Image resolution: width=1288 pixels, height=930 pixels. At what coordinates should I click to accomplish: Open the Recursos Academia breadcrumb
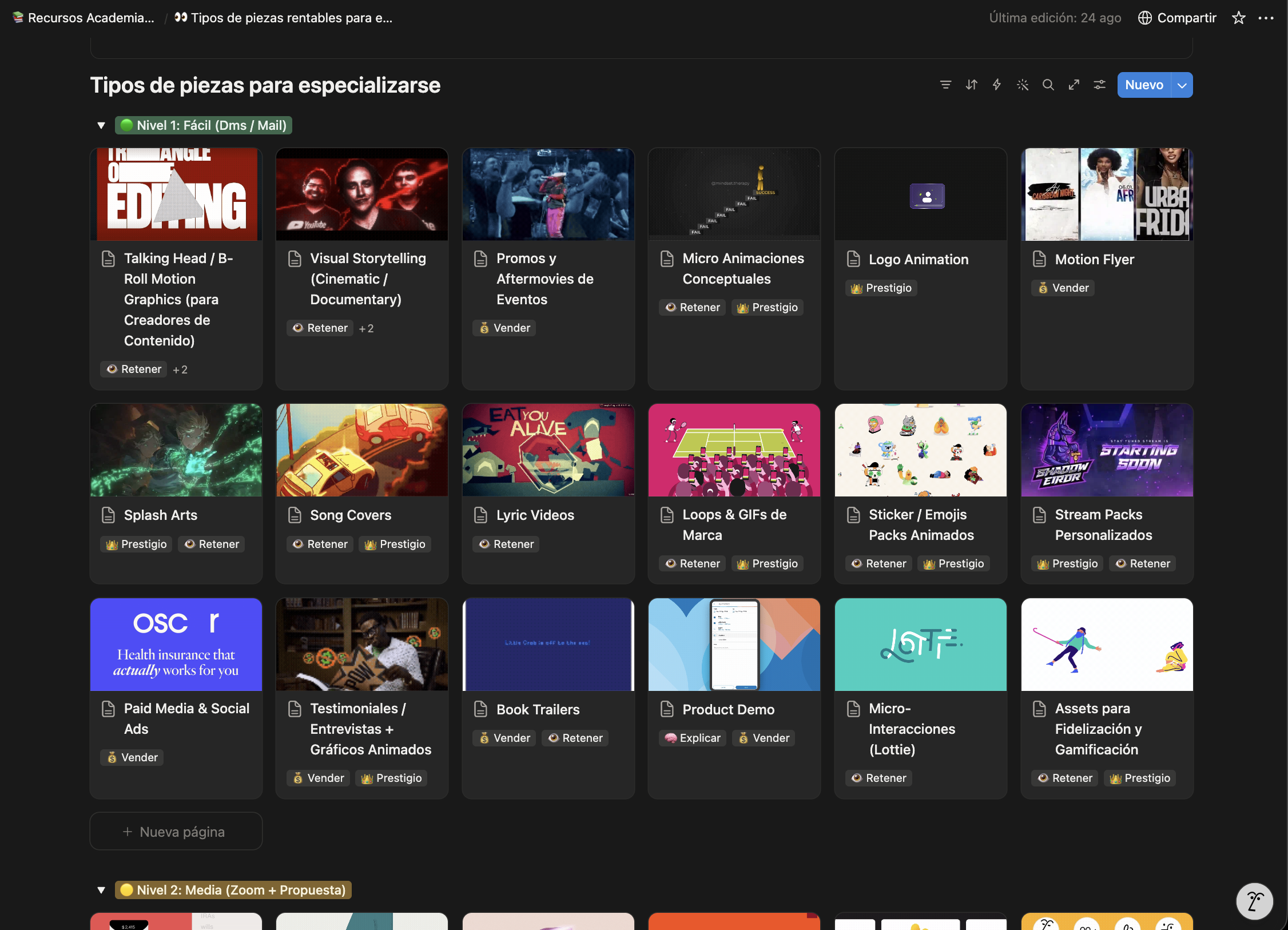(x=84, y=18)
